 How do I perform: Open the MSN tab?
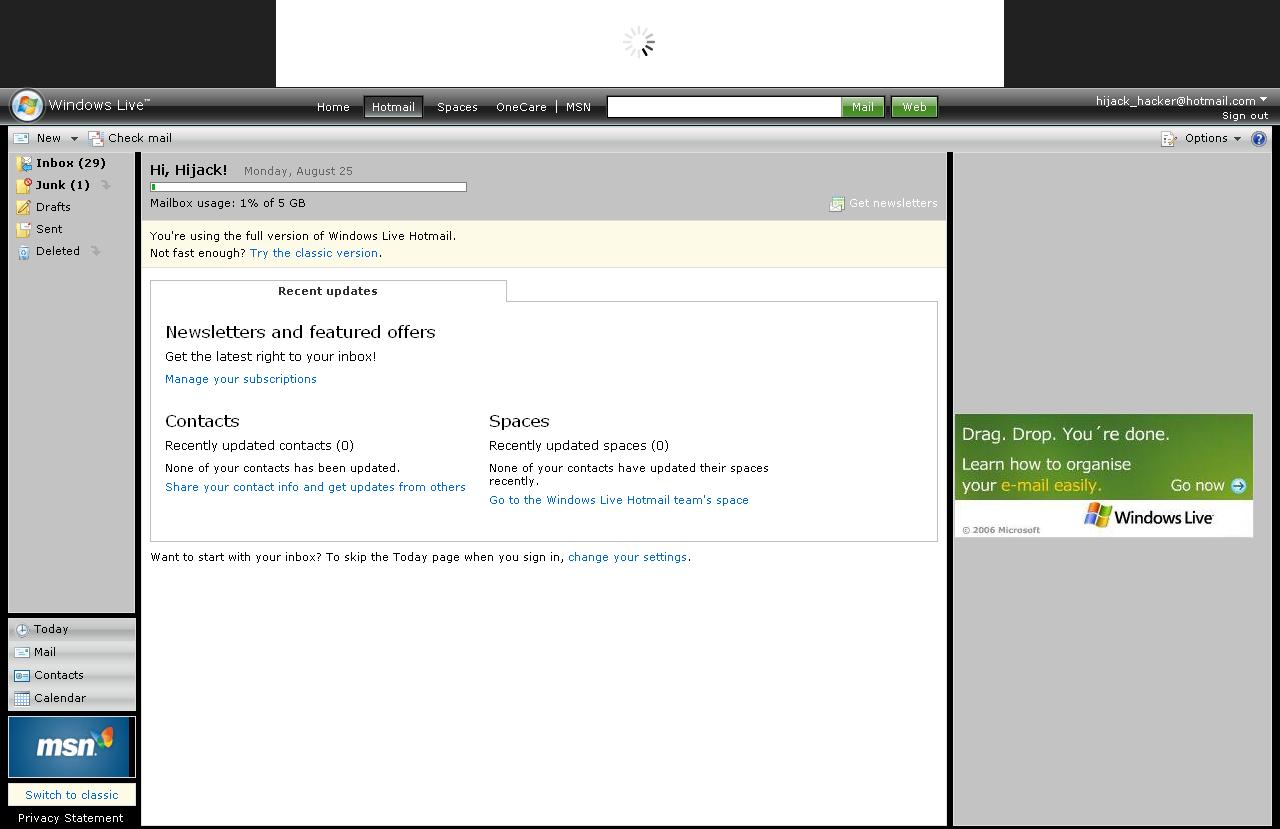(578, 107)
